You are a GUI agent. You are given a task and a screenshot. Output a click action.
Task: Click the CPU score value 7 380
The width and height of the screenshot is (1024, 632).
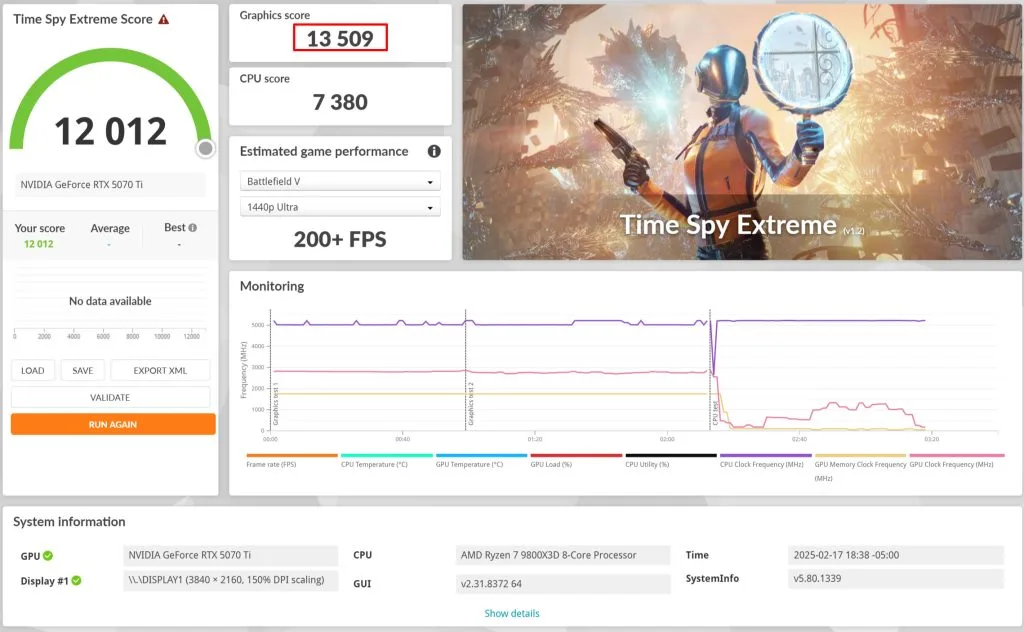[340, 102]
